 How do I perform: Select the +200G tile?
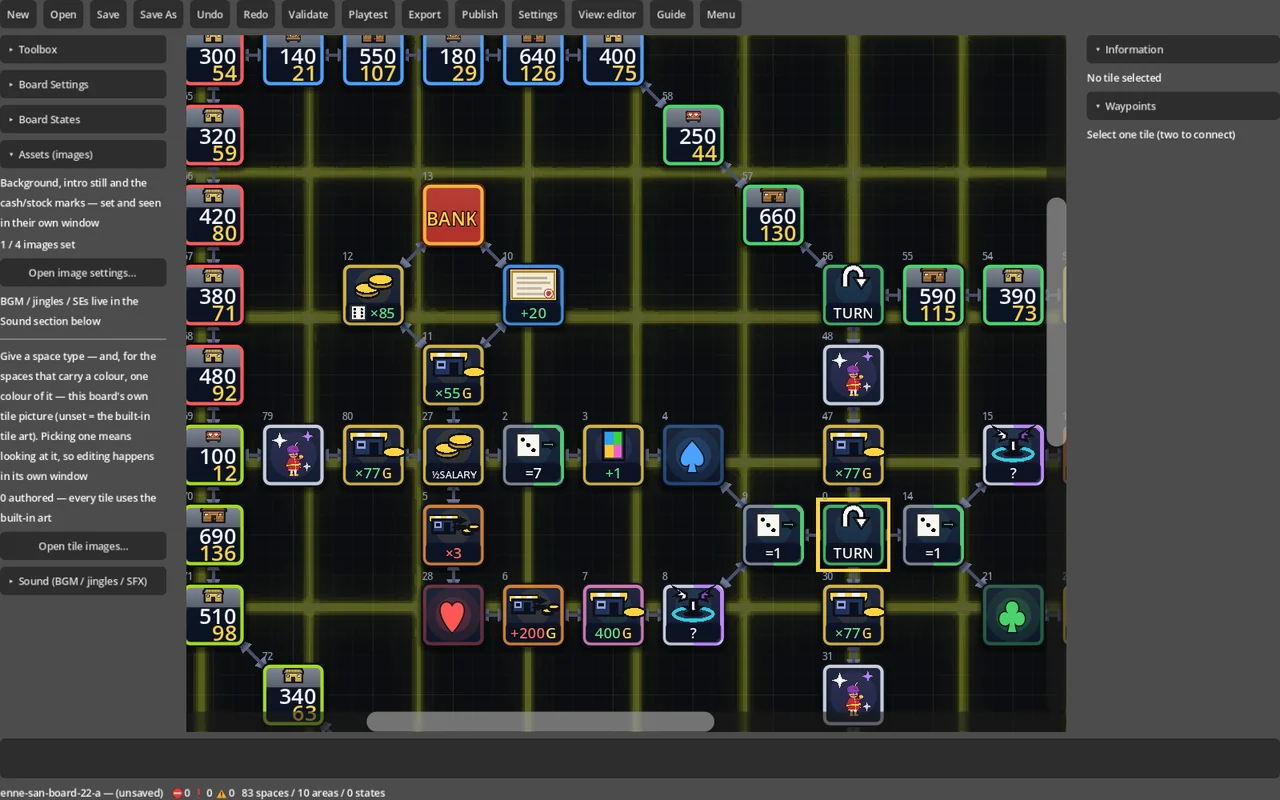[533, 615]
